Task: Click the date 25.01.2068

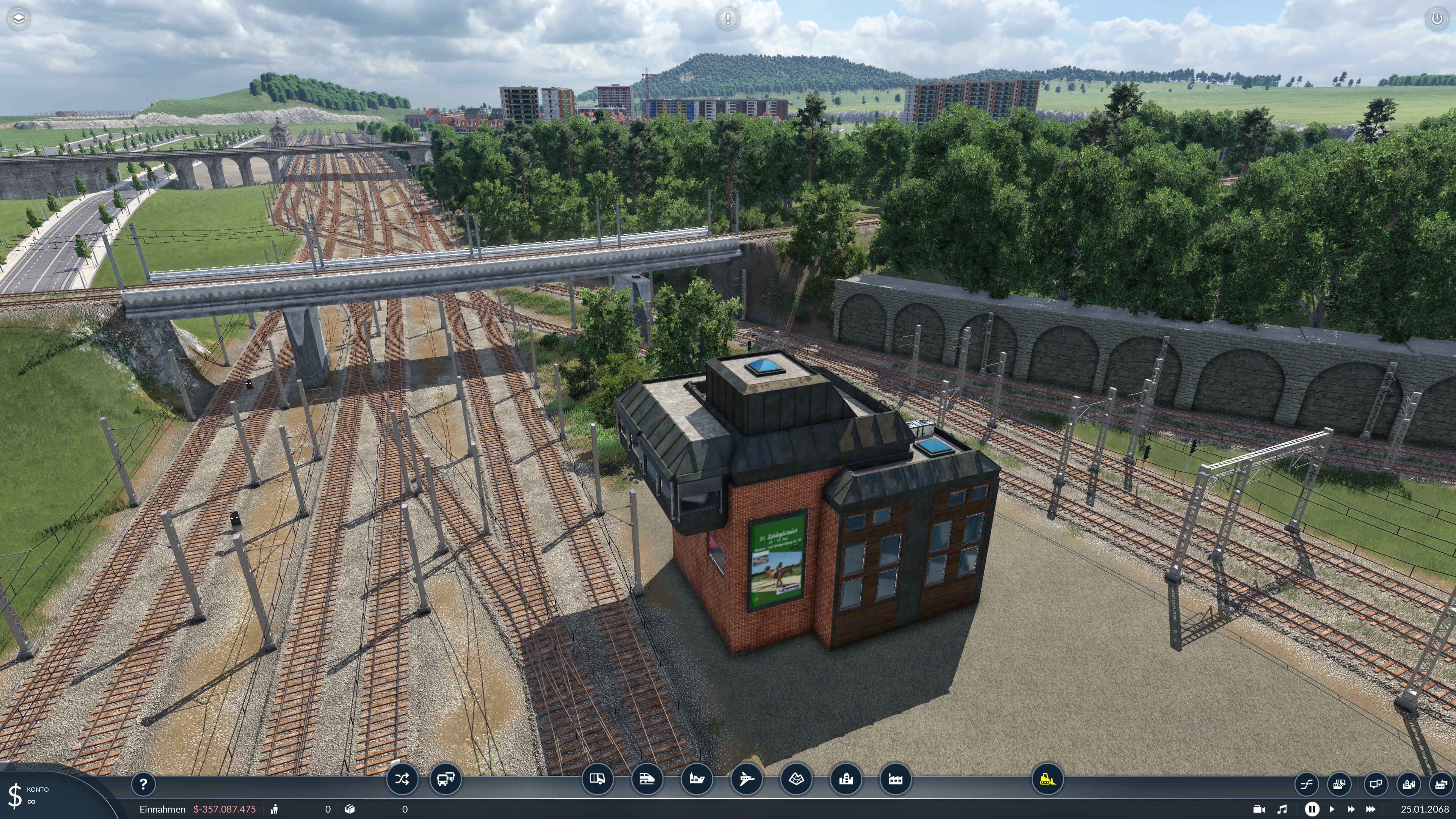Action: click(x=1425, y=809)
